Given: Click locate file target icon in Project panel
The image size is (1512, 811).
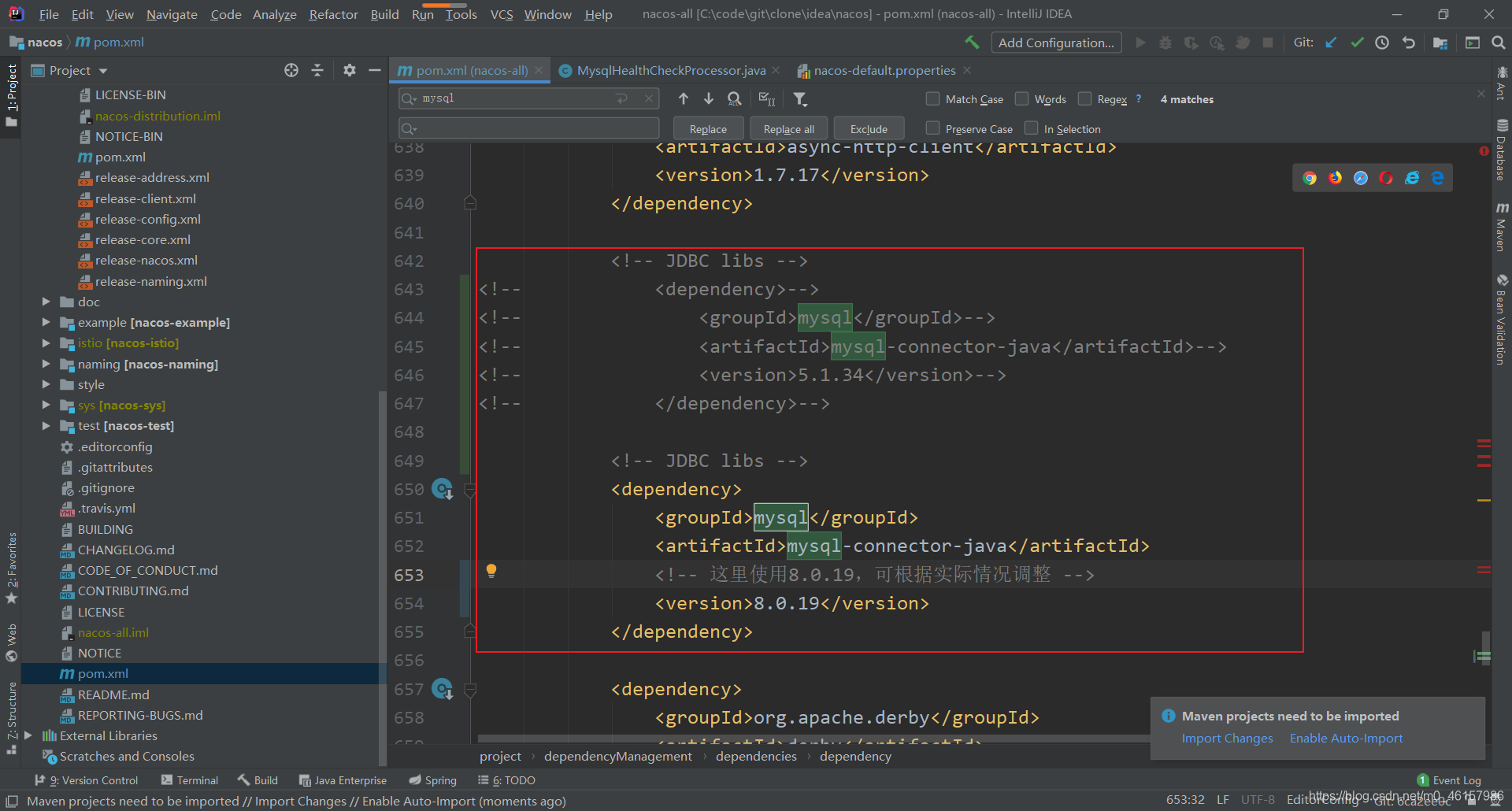Looking at the screenshot, I should (x=291, y=70).
